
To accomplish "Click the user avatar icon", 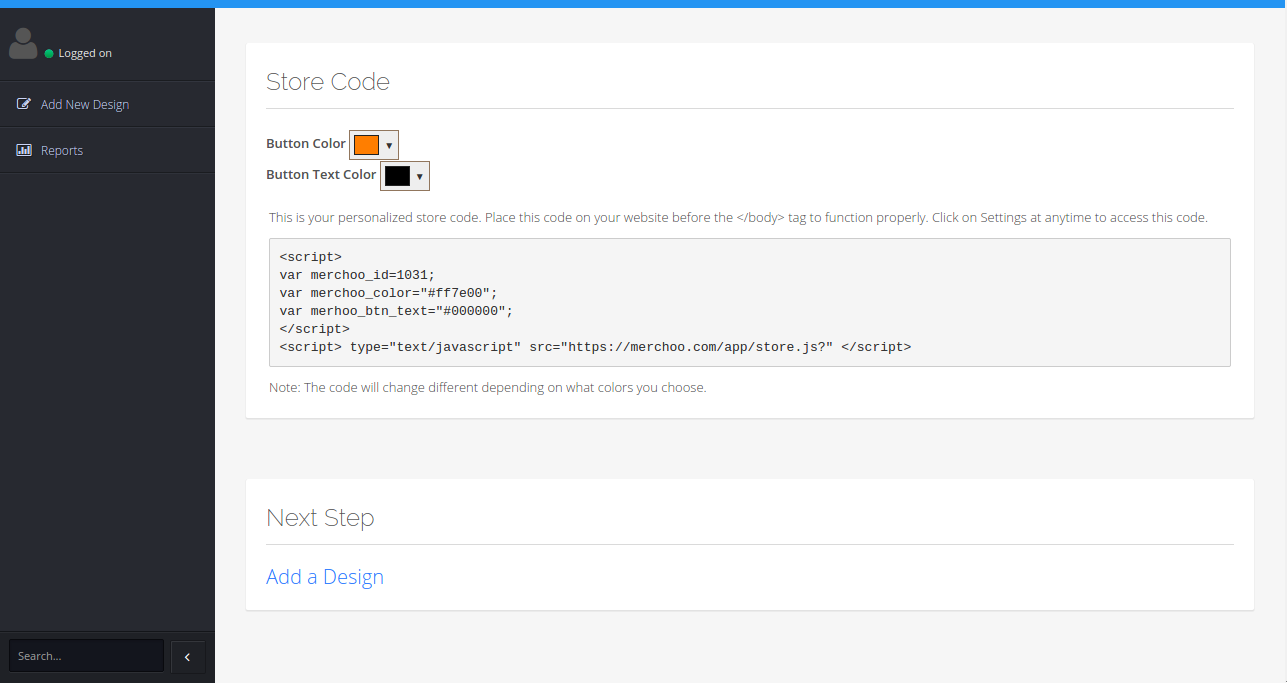I will pos(23,43).
